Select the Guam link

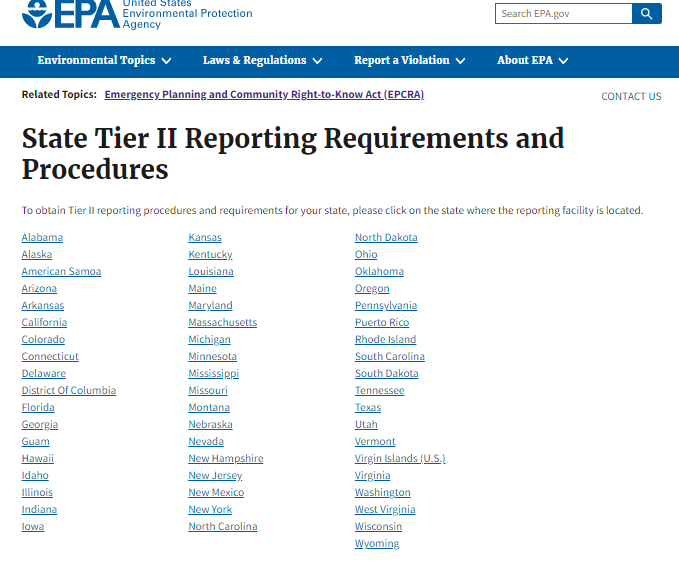click(x=36, y=441)
